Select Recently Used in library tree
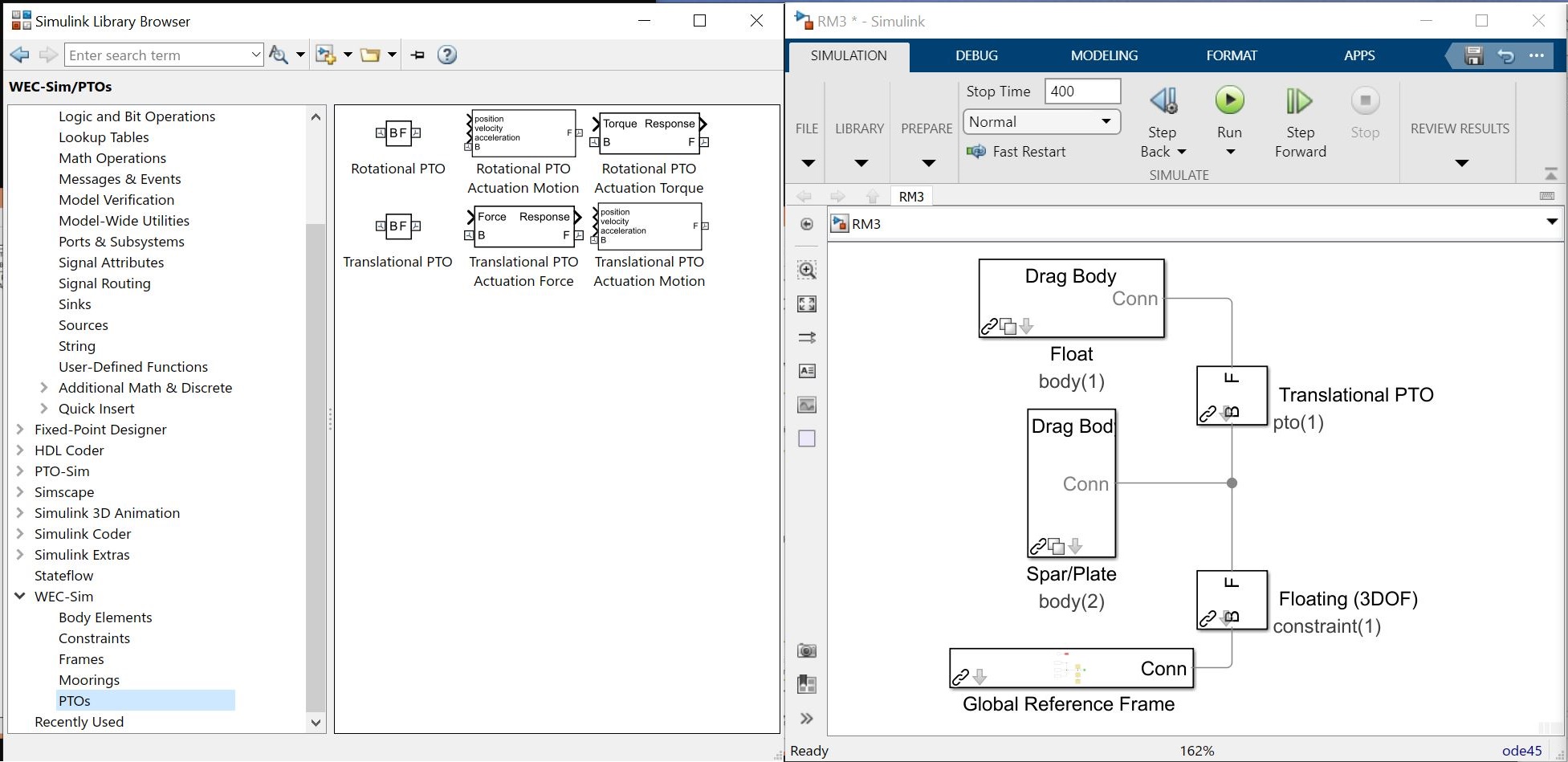The height and width of the screenshot is (762, 1568). [79, 722]
